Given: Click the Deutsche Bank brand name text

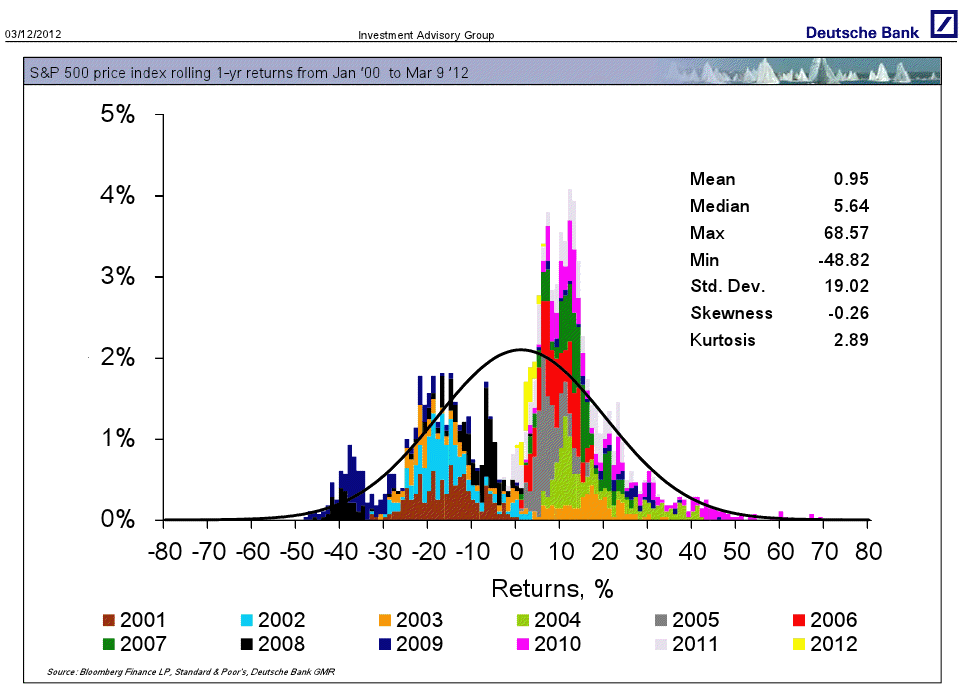Looking at the screenshot, I should [862, 33].
